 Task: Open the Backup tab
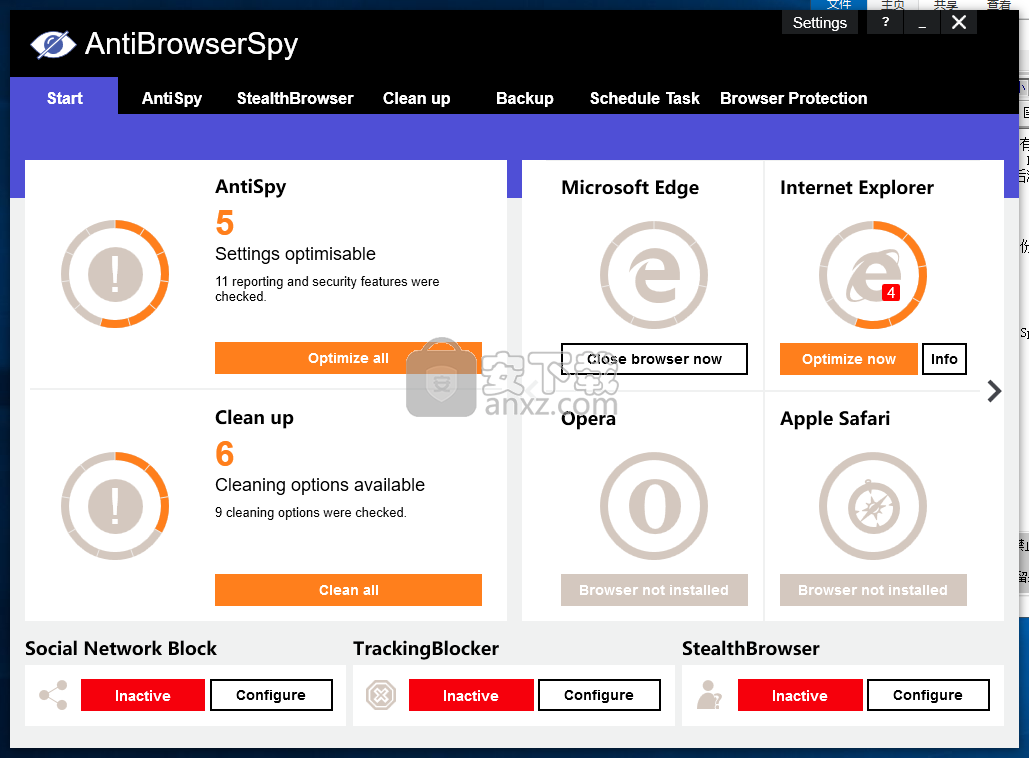(524, 98)
